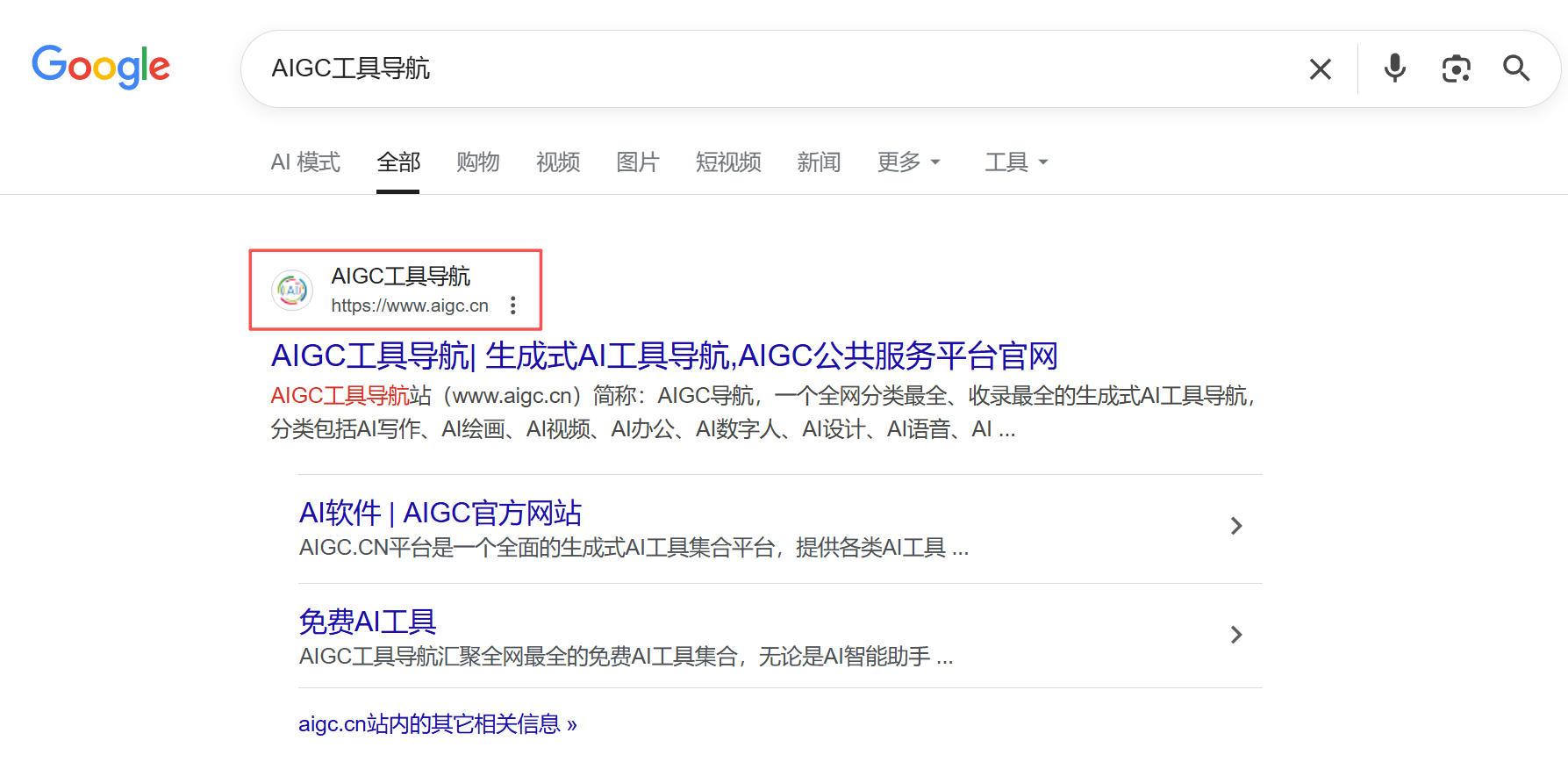Click the Google logo
The height and width of the screenshot is (762, 1568).
click(101, 67)
